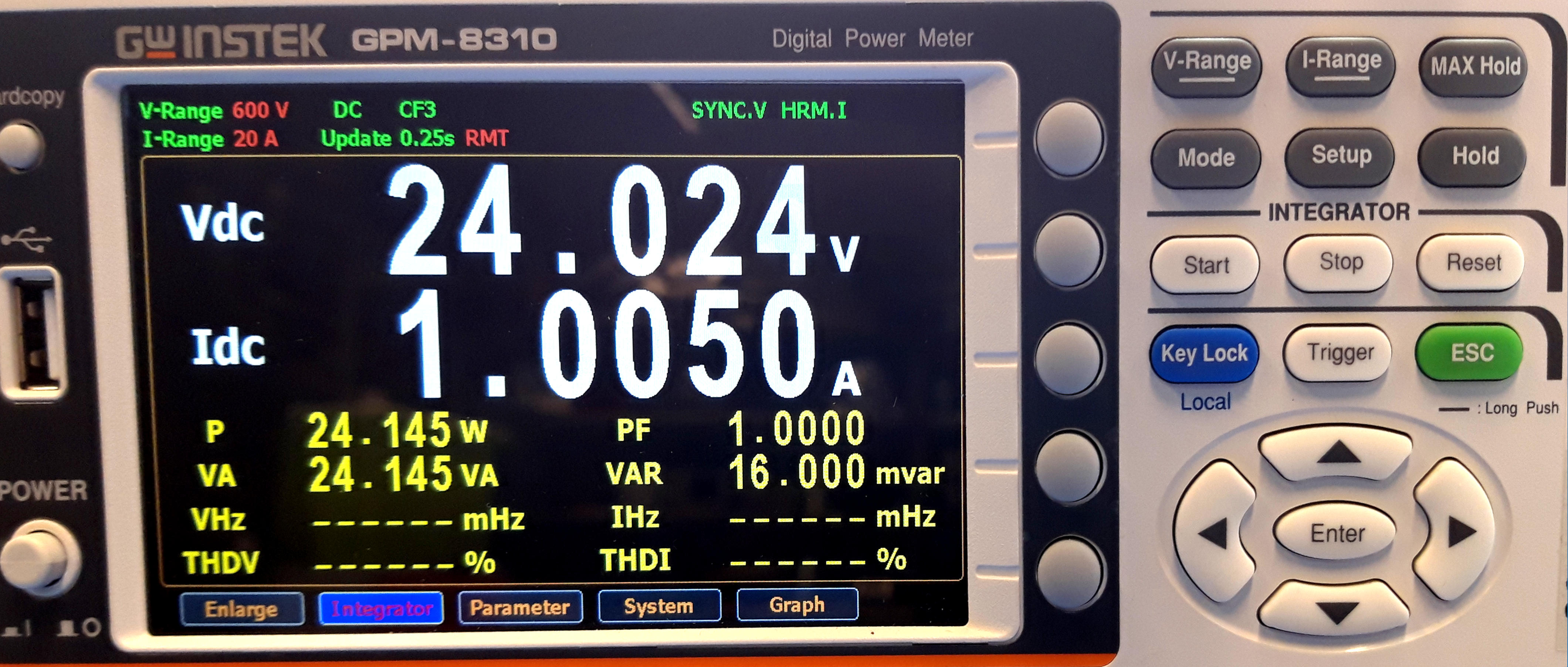Click the GW Instek logo
Screen dimensions: 1568x667
(221, 41)
